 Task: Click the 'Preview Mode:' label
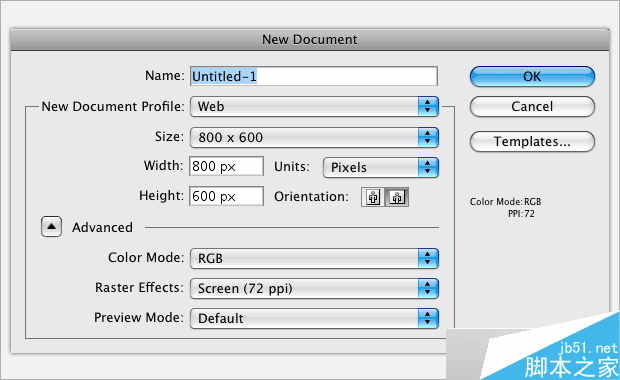[x=139, y=318]
